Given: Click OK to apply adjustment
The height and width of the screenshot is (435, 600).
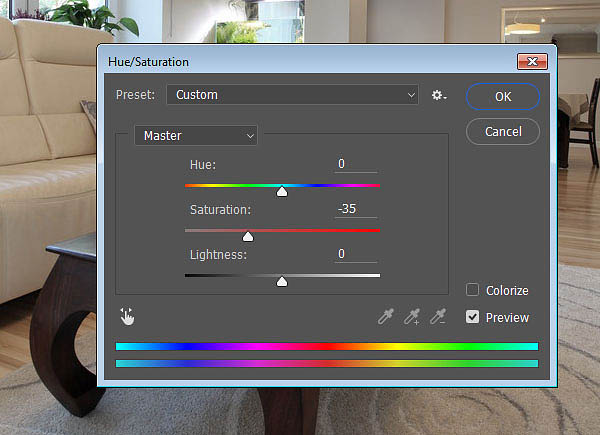Looking at the screenshot, I should [x=503, y=96].
